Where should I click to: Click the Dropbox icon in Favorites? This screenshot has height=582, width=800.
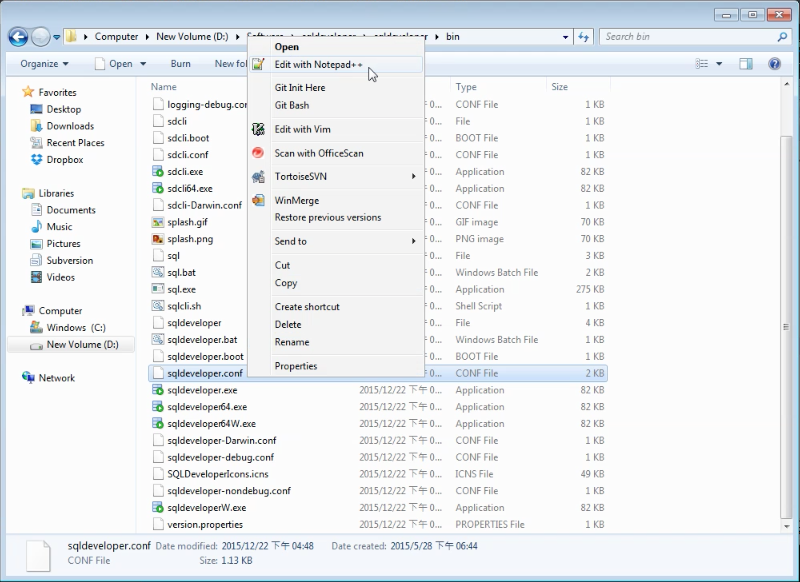(37, 160)
